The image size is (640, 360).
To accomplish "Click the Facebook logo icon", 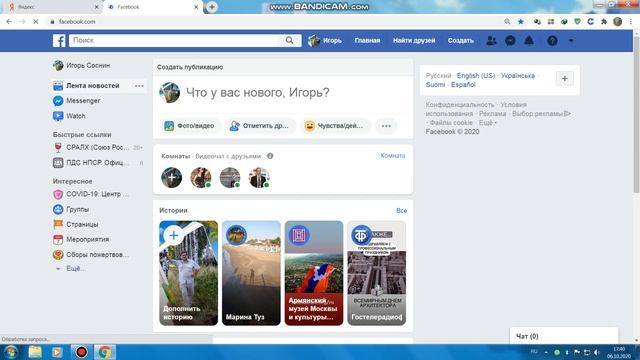I will (x=59, y=40).
